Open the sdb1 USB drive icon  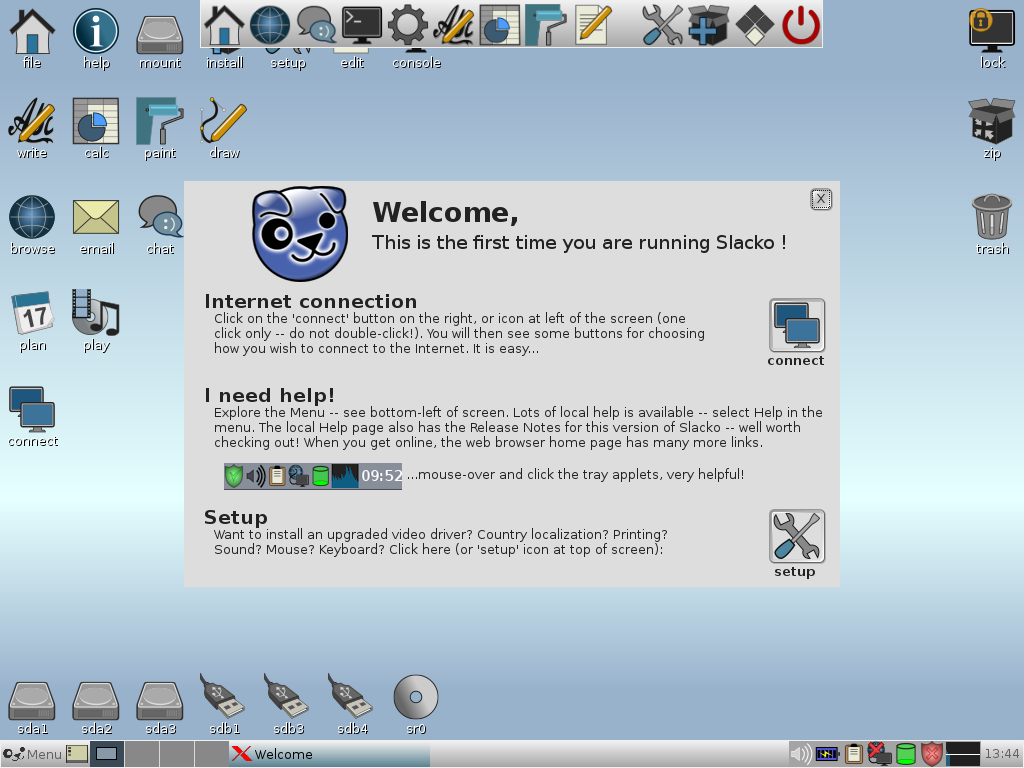224,705
